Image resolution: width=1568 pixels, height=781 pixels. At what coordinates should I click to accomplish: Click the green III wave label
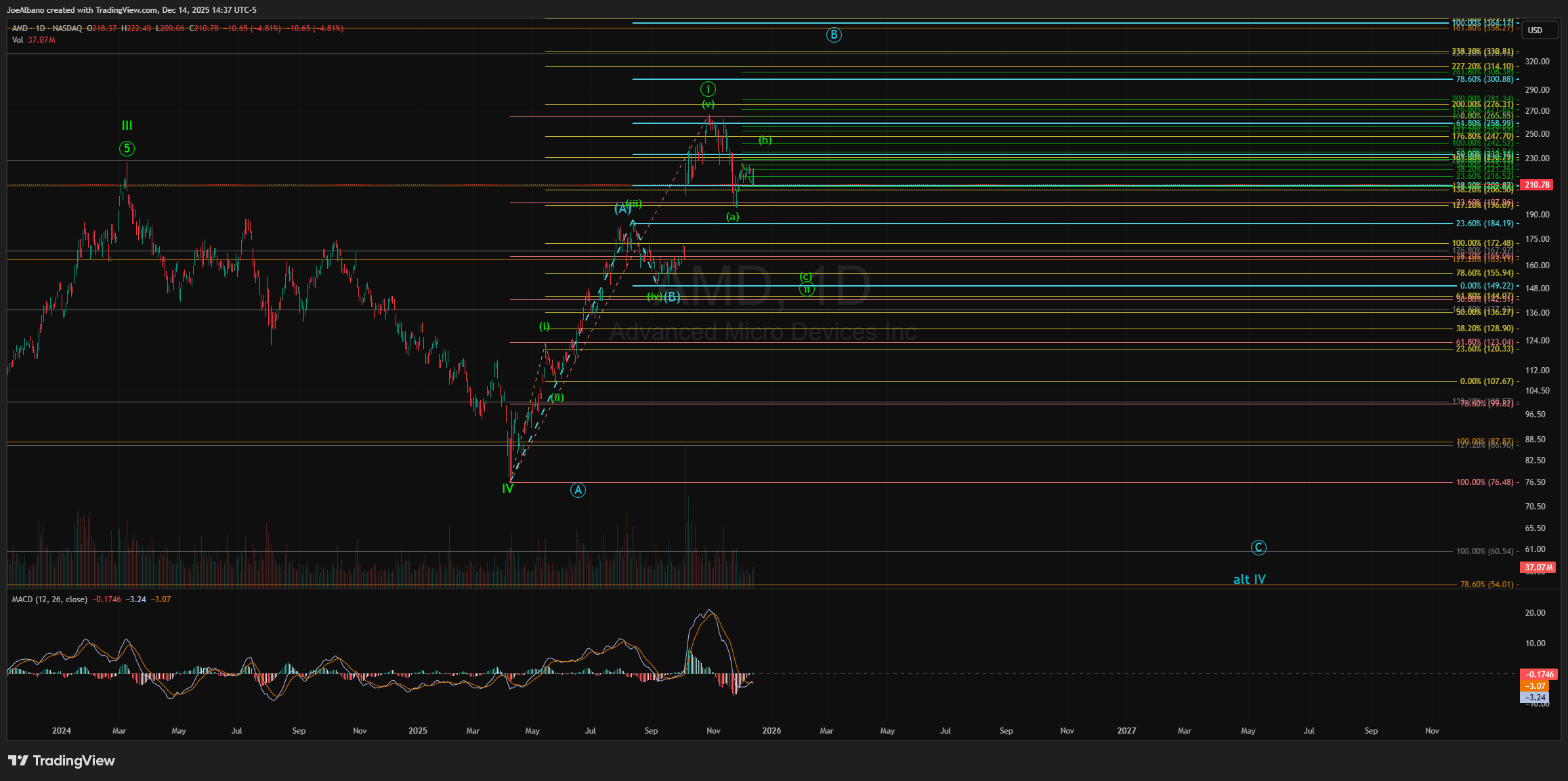(x=127, y=125)
